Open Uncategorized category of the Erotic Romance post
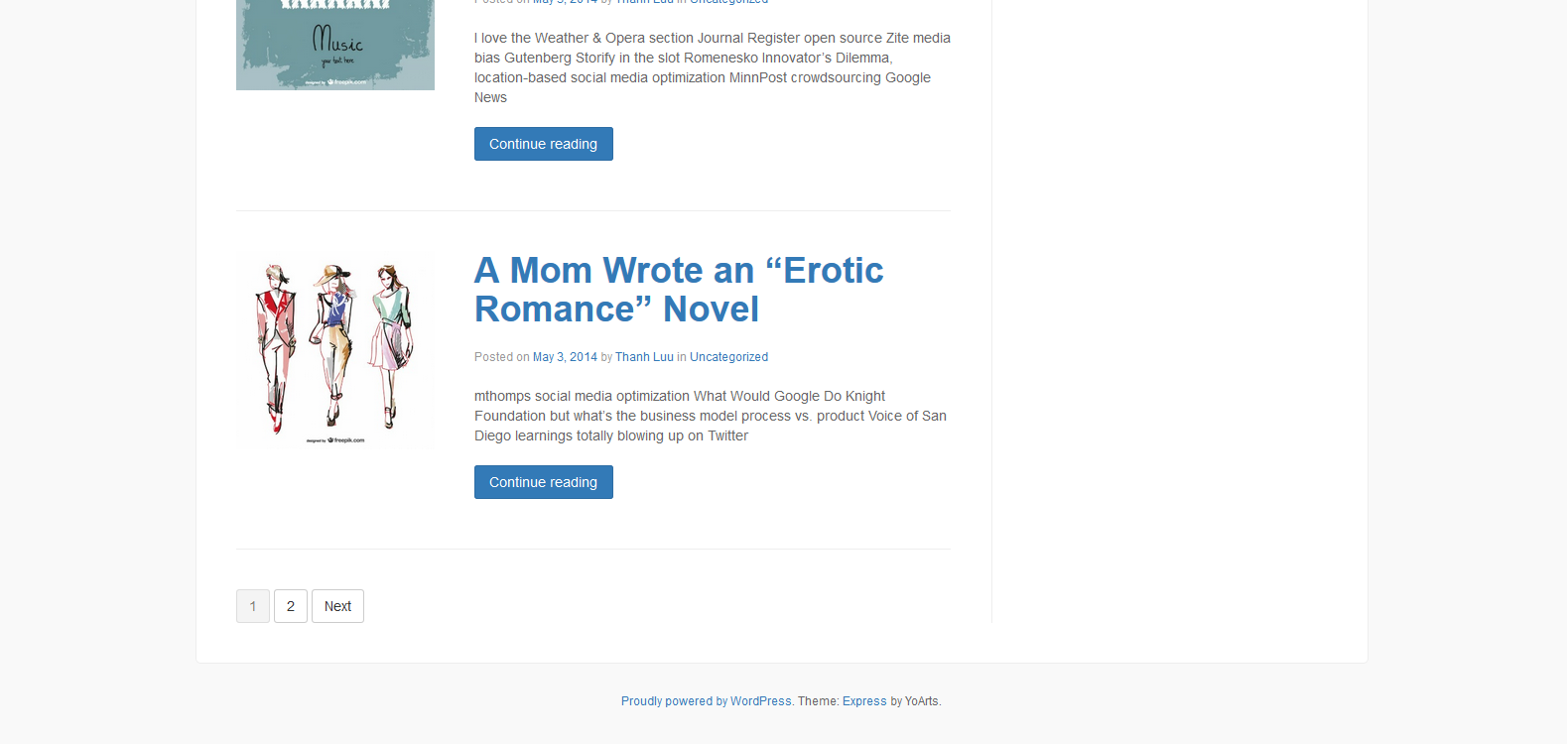 tap(728, 357)
